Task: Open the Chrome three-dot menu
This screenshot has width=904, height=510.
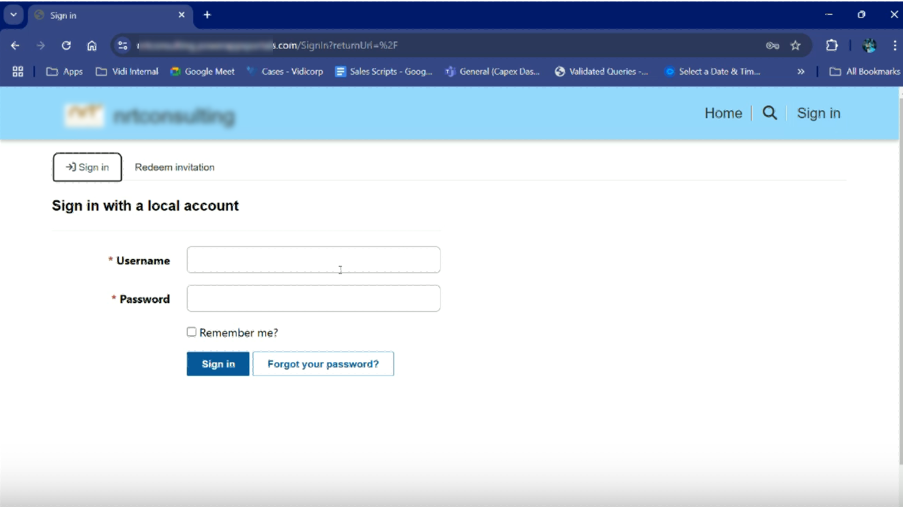Action: tap(894, 45)
